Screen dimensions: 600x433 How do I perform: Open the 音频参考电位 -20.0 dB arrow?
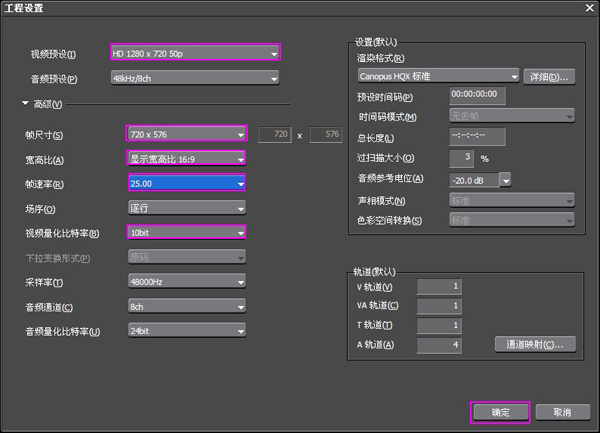[505, 180]
